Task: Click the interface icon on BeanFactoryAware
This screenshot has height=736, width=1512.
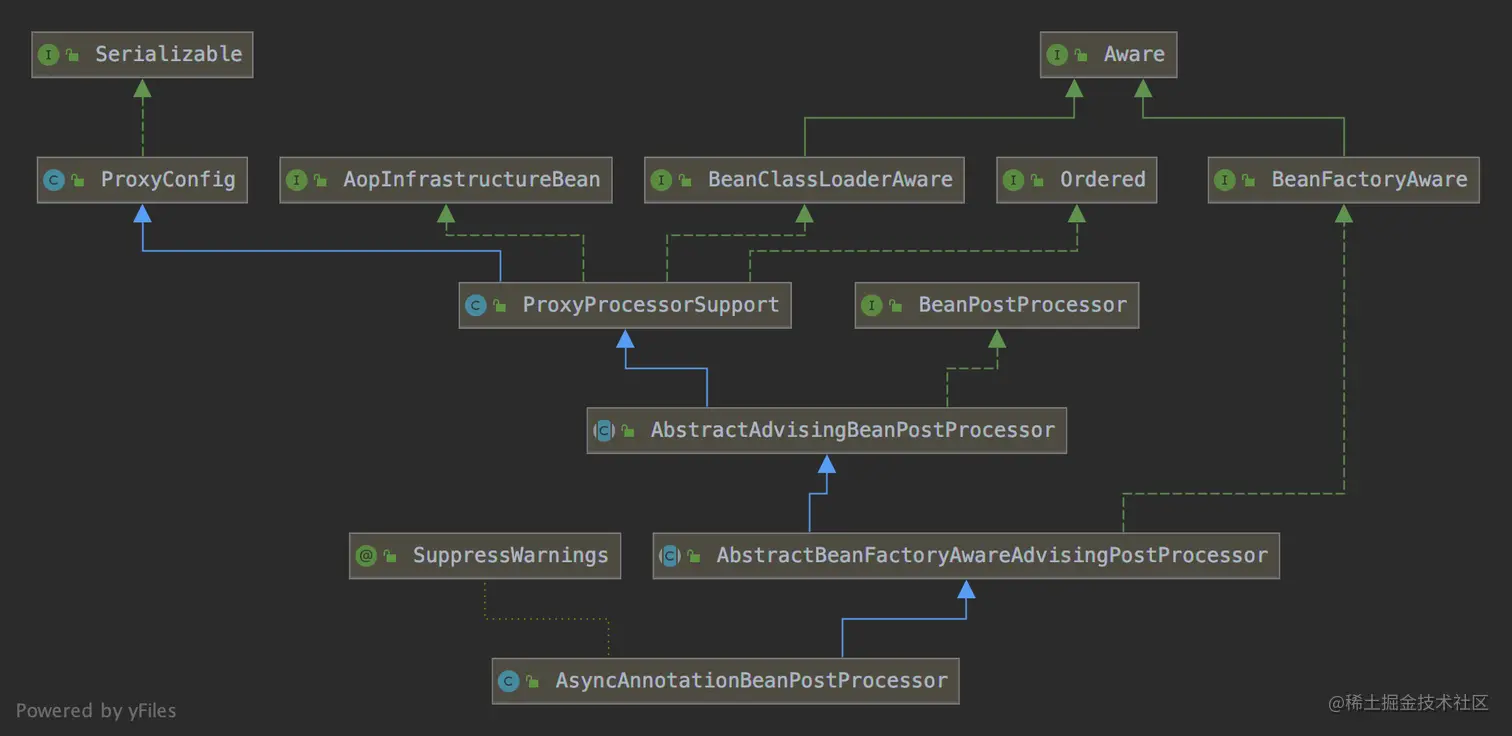Action: [x=1226, y=180]
